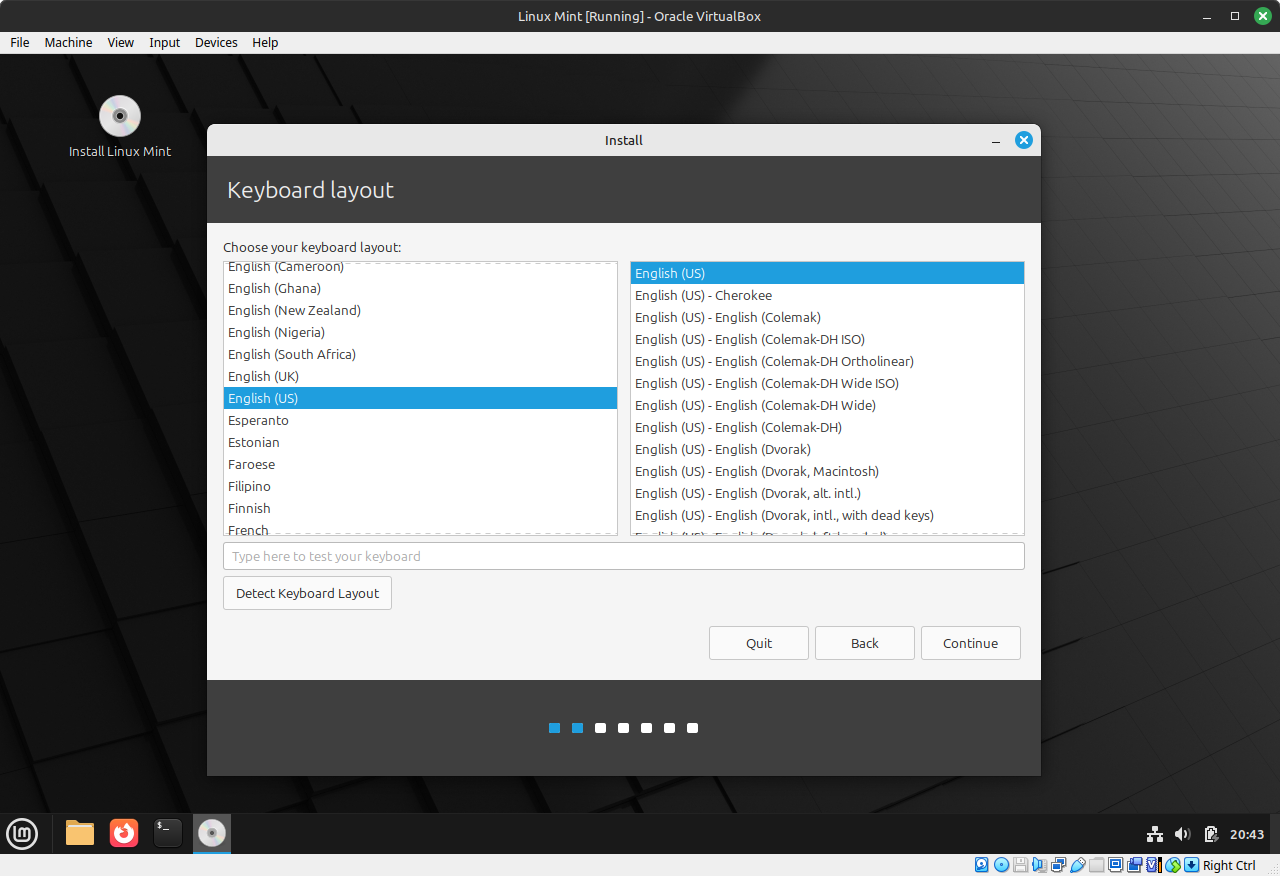Select the Install window entry in the taskbar

click(x=212, y=833)
